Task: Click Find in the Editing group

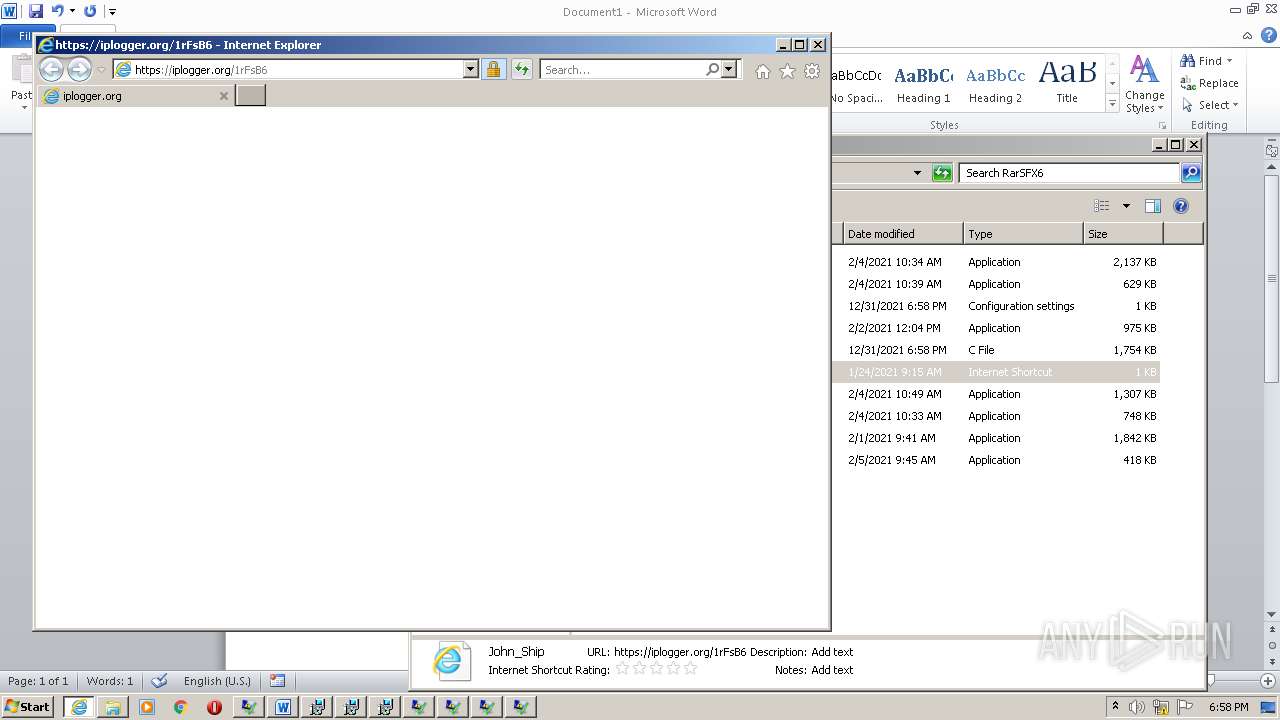Action: (1202, 61)
